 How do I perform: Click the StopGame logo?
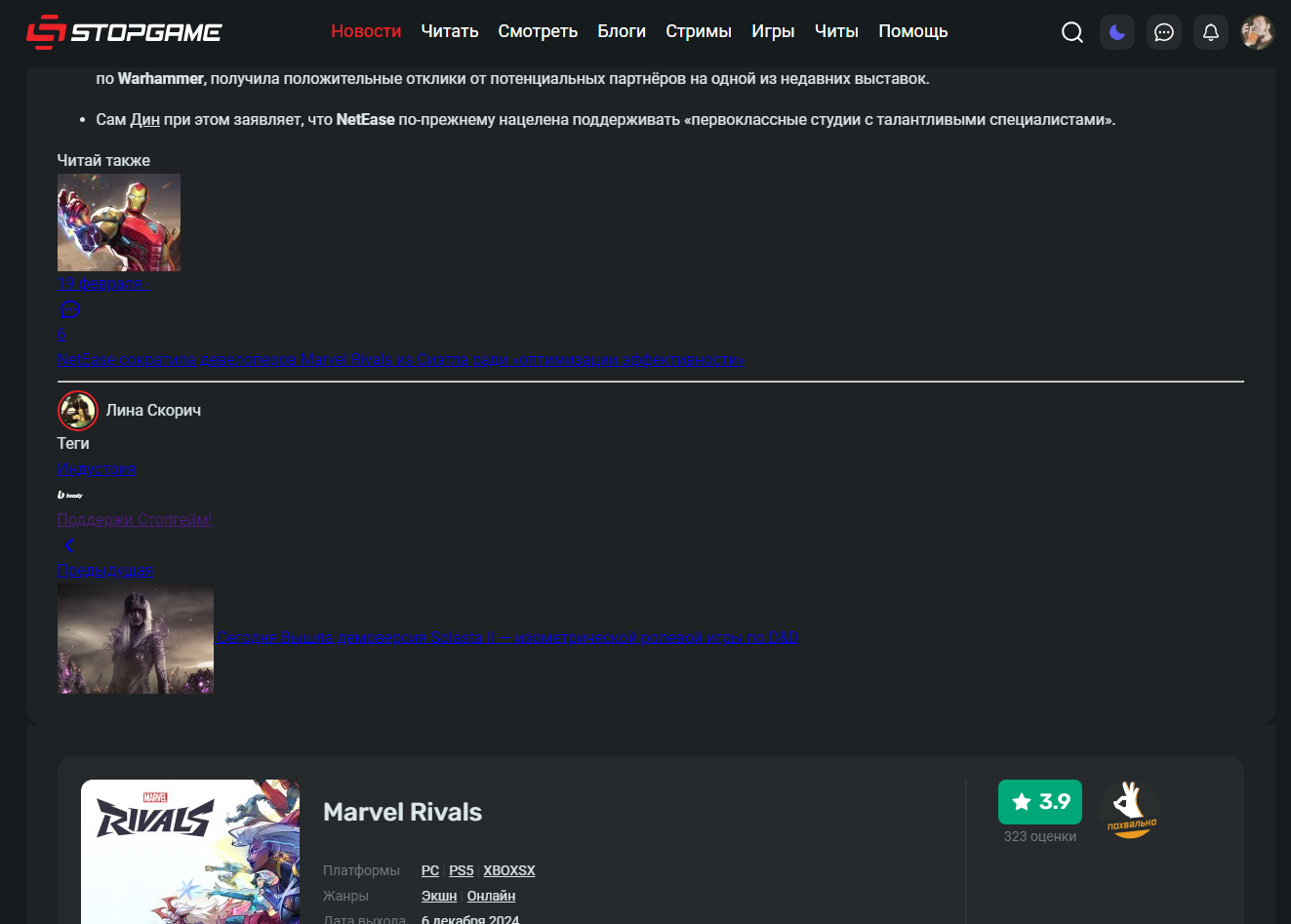(x=124, y=32)
